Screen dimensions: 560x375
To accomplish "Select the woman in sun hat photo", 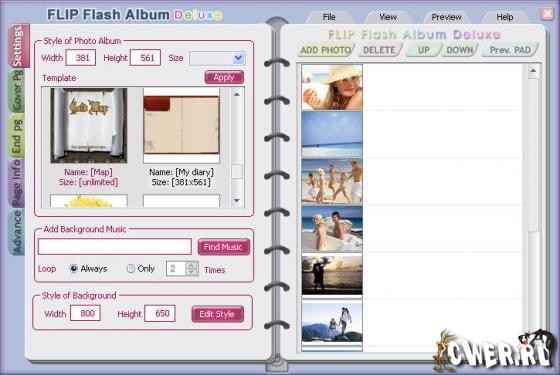I will (x=332, y=87).
